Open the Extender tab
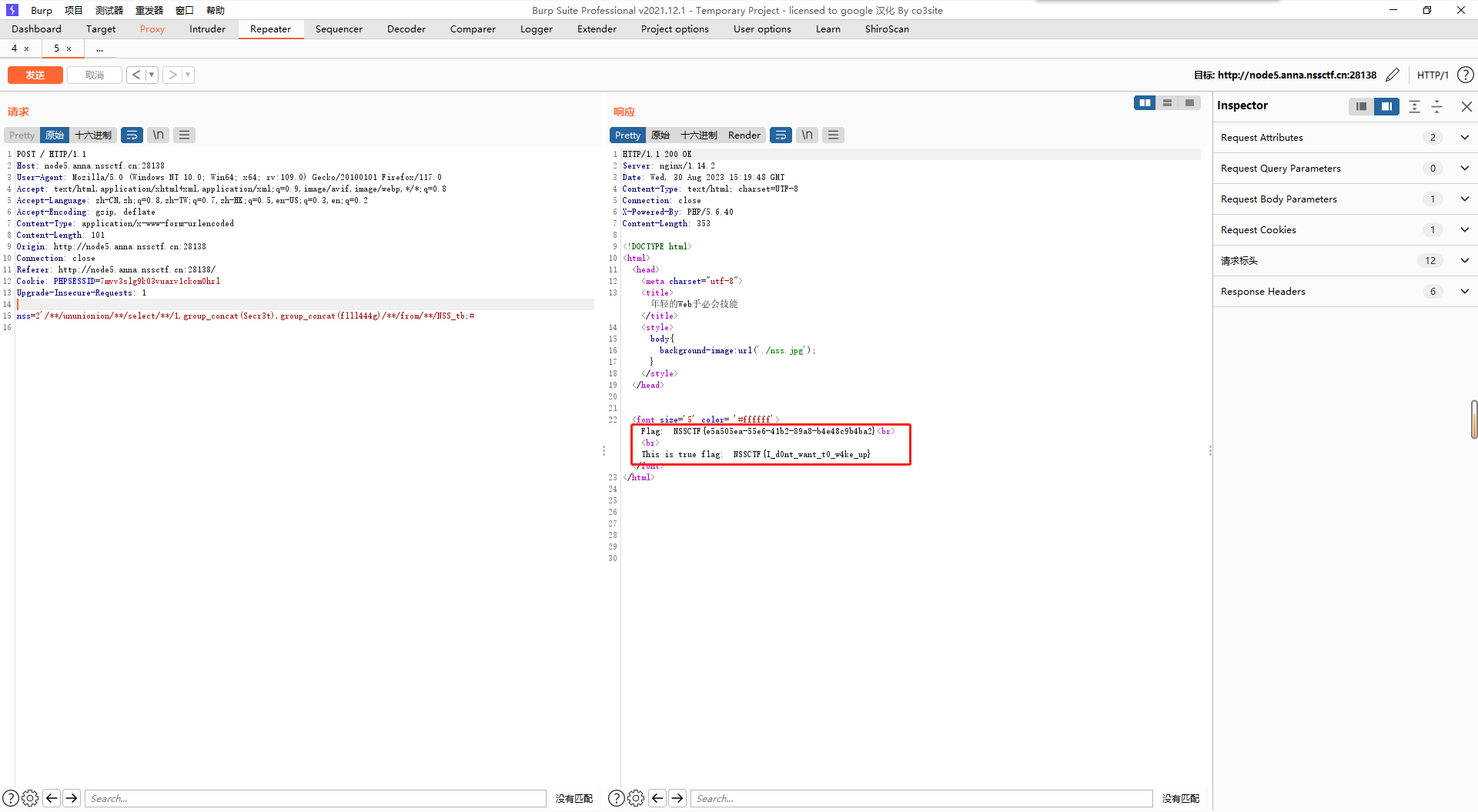The height and width of the screenshot is (812, 1478). coord(597,29)
